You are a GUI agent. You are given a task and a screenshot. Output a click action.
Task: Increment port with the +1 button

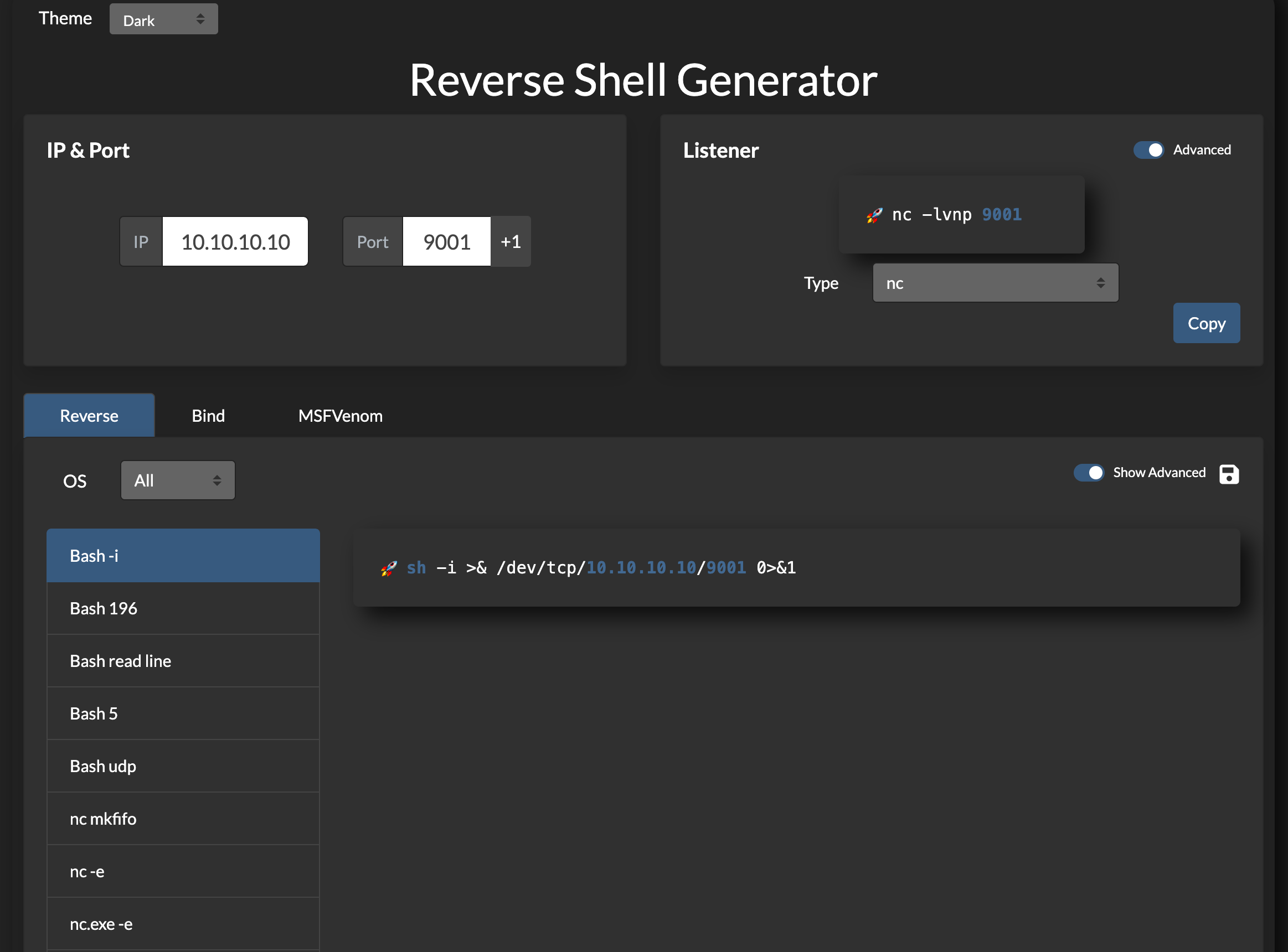pyautogui.click(x=511, y=241)
